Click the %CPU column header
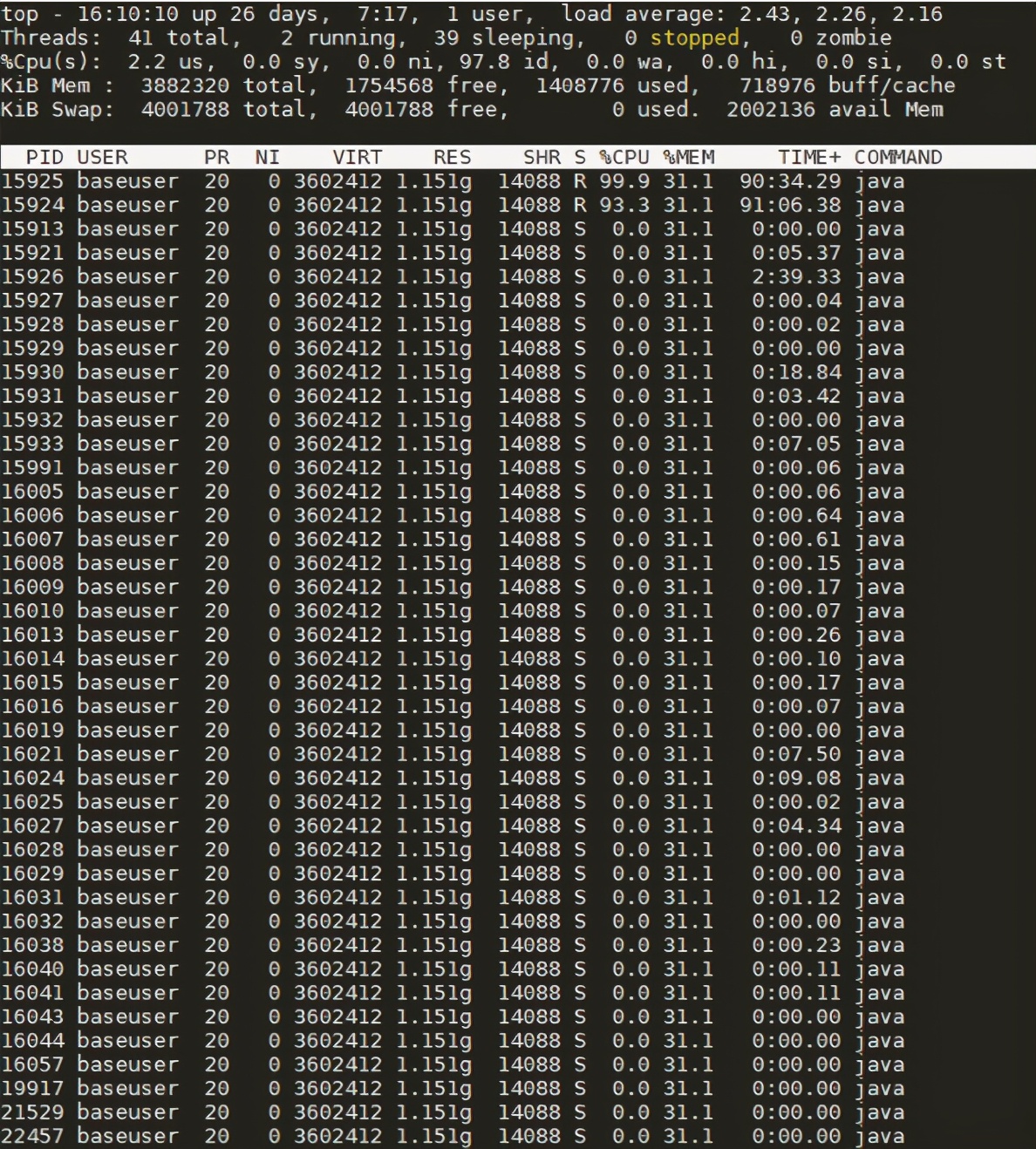The image size is (1036, 1149). click(x=624, y=157)
